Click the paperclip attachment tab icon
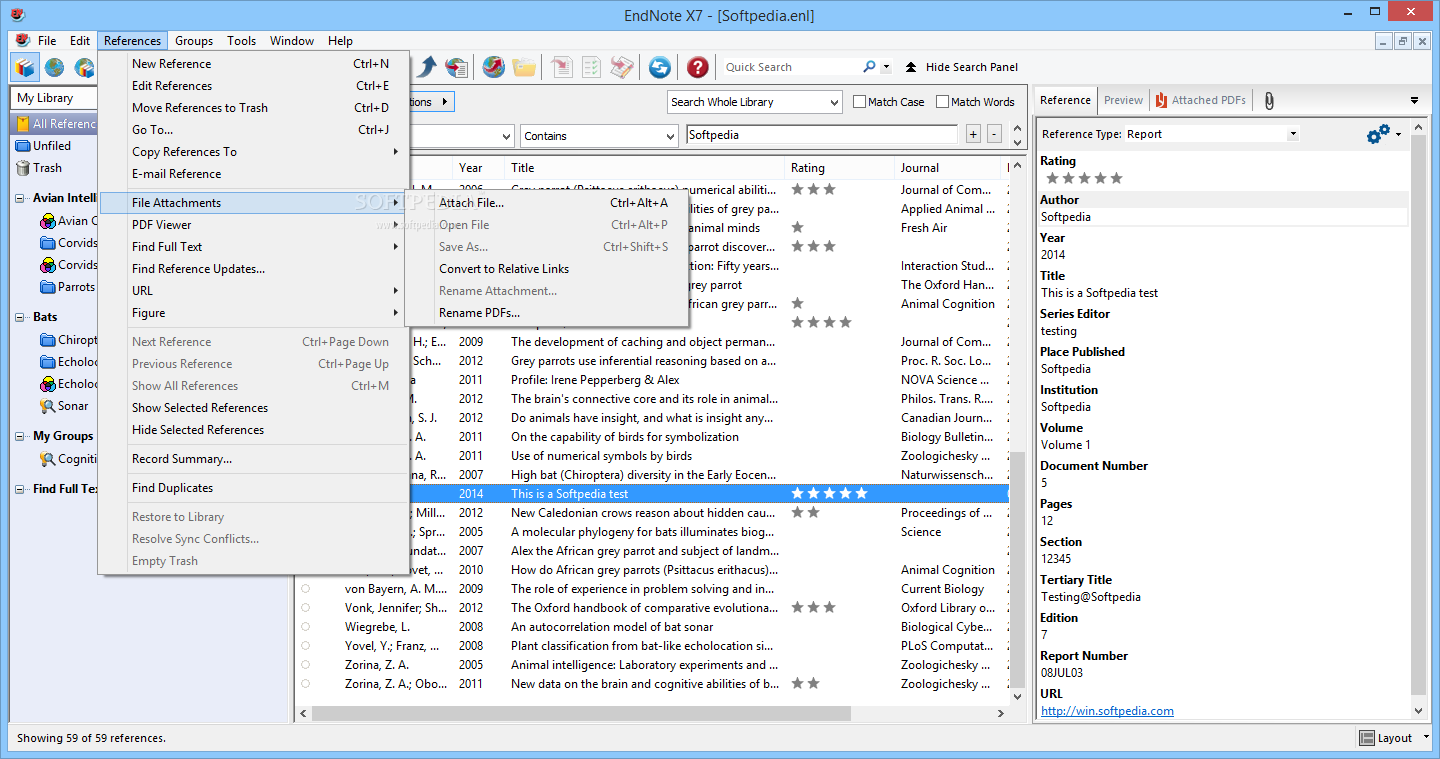 (x=1269, y=100)
